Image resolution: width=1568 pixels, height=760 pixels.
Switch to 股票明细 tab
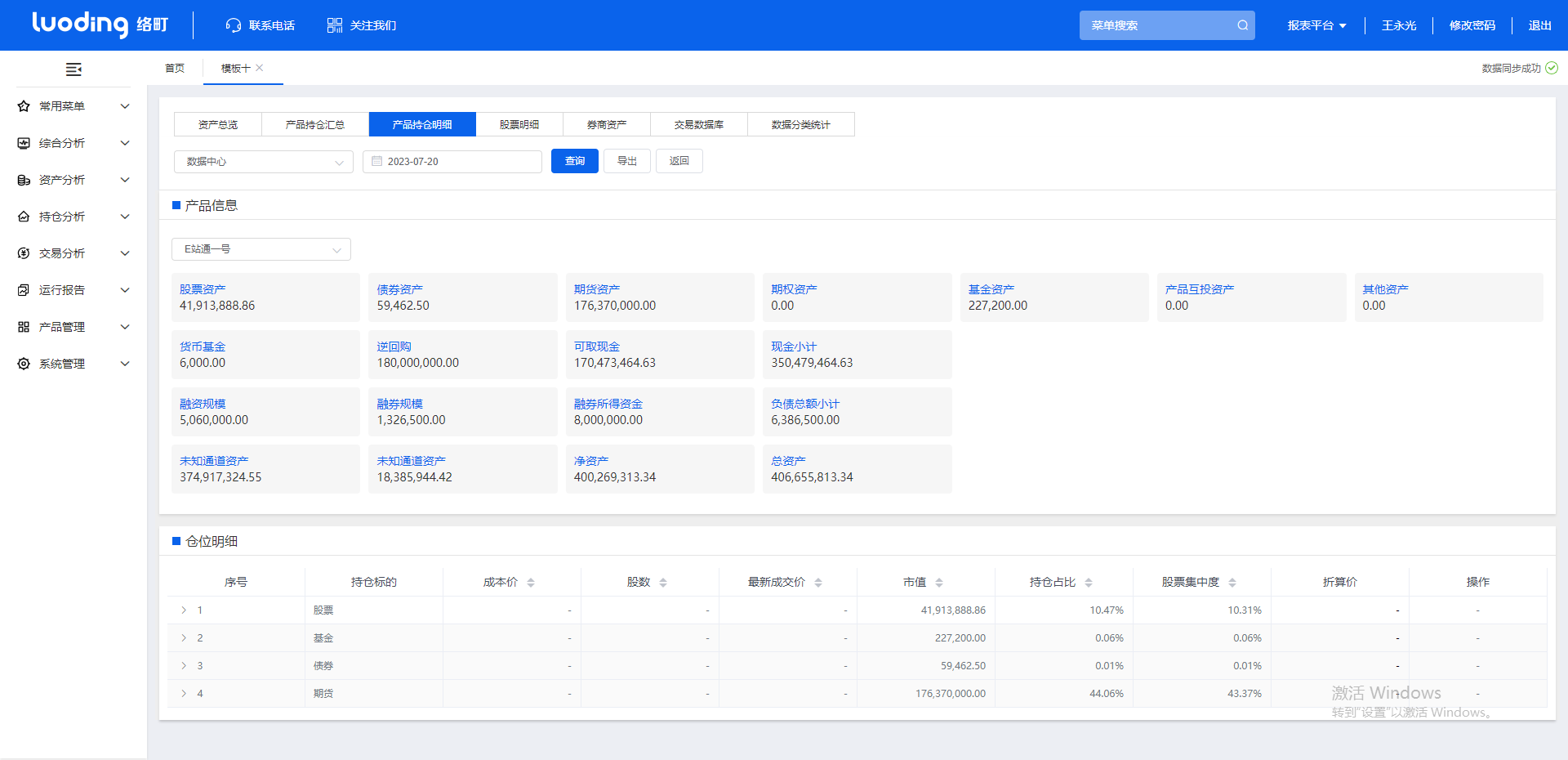click(519, 124)
